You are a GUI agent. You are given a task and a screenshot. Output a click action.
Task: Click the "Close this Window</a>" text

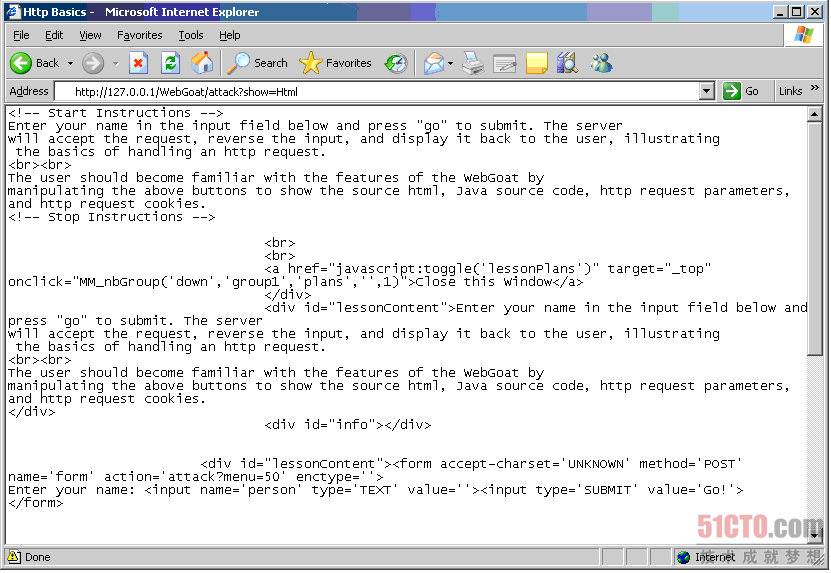point(499,281)
